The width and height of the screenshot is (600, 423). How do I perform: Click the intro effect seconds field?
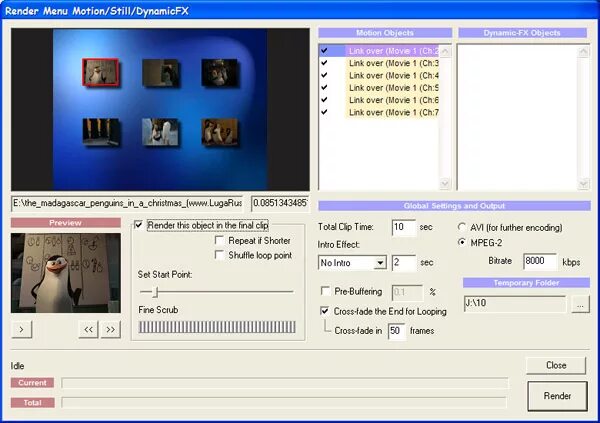pyautogui.click(x=404, y=263)
